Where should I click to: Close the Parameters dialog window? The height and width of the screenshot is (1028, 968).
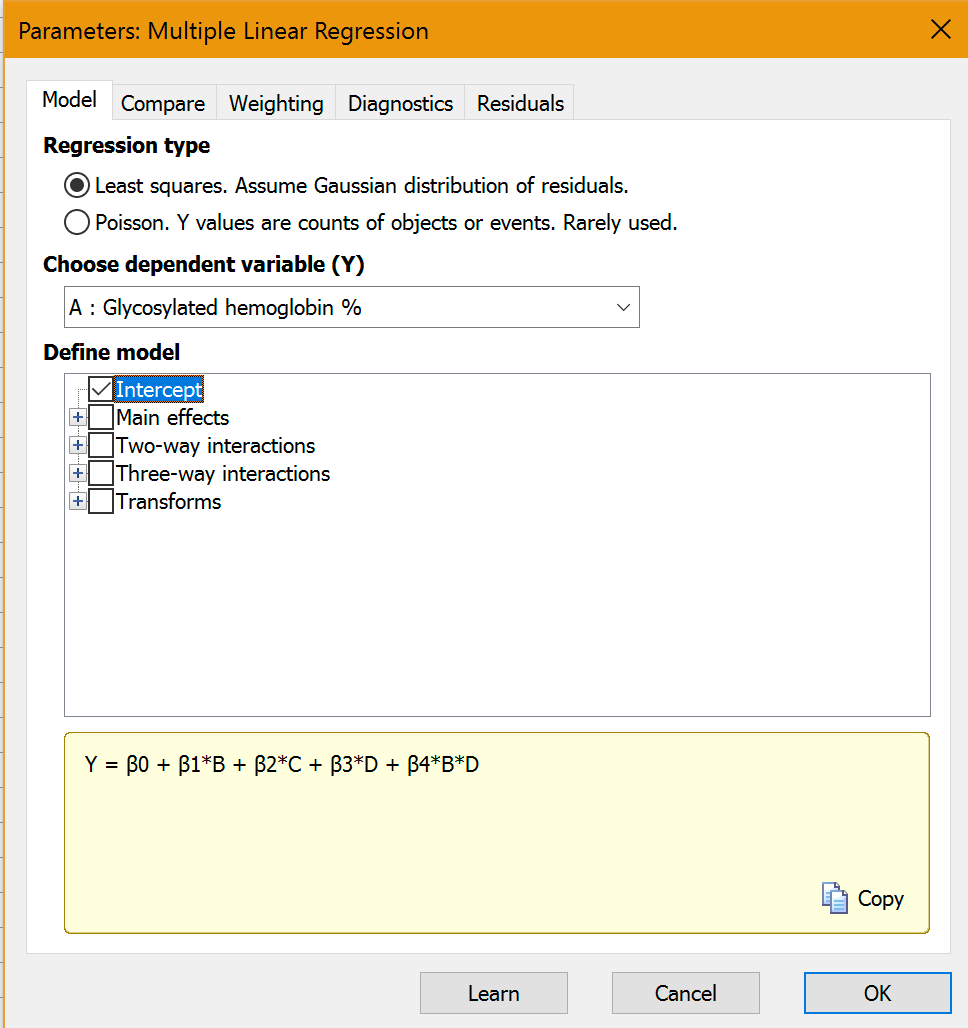940,30
